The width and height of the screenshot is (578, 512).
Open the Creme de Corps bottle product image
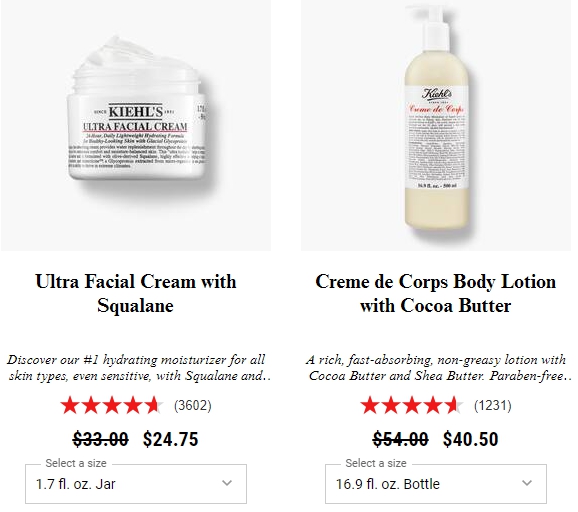click(436, 125)
